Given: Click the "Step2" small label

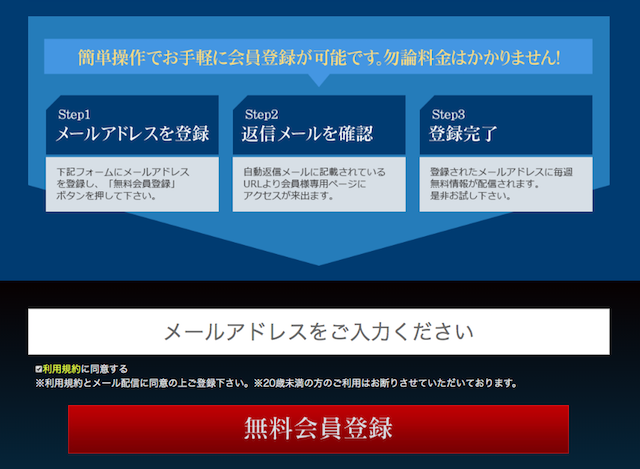Looking at the screenshot, I should tap(261, 114).
